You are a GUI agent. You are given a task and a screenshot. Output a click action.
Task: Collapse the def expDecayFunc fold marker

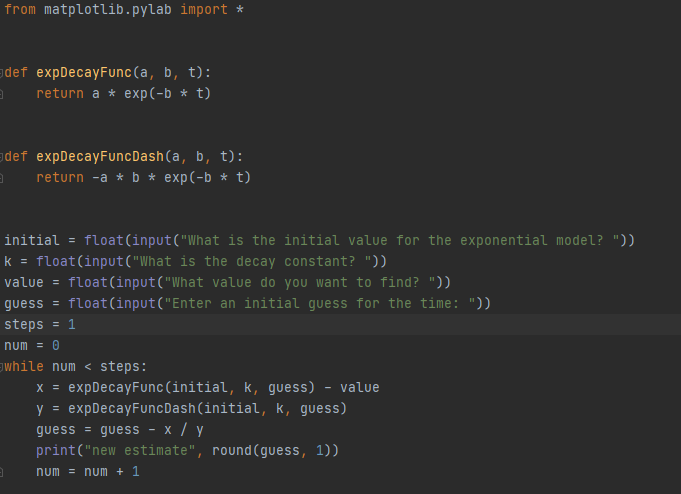point(2,73)
